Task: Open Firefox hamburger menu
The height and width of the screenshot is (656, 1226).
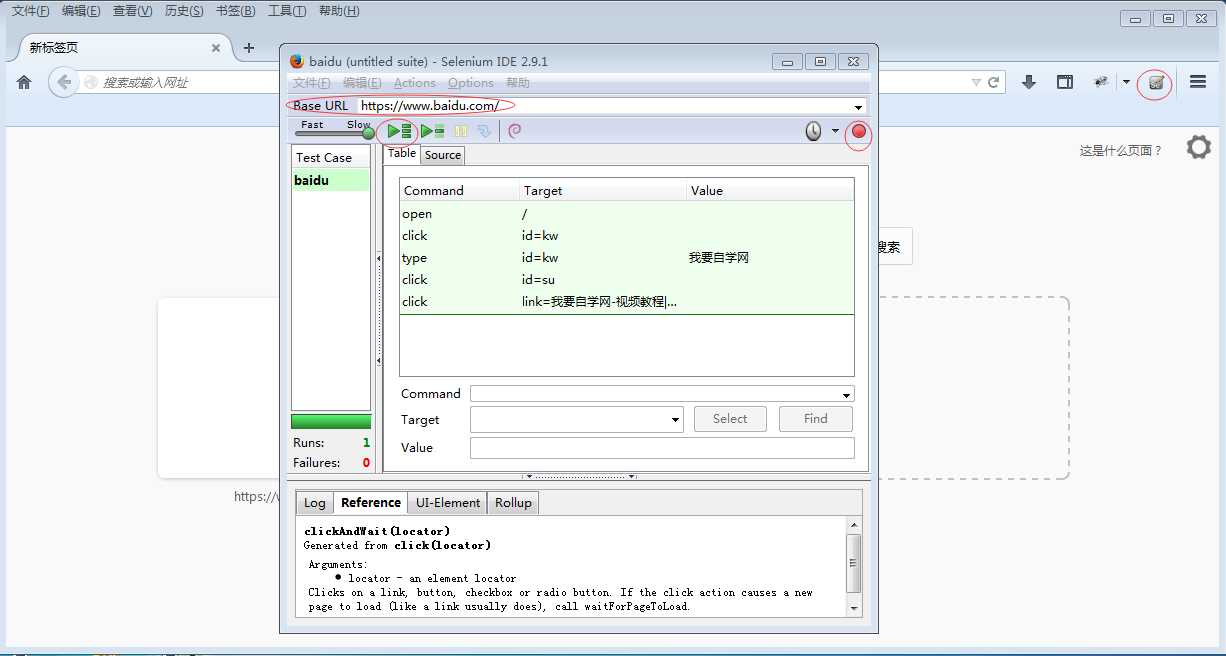Action: (x=1197, y=83)
